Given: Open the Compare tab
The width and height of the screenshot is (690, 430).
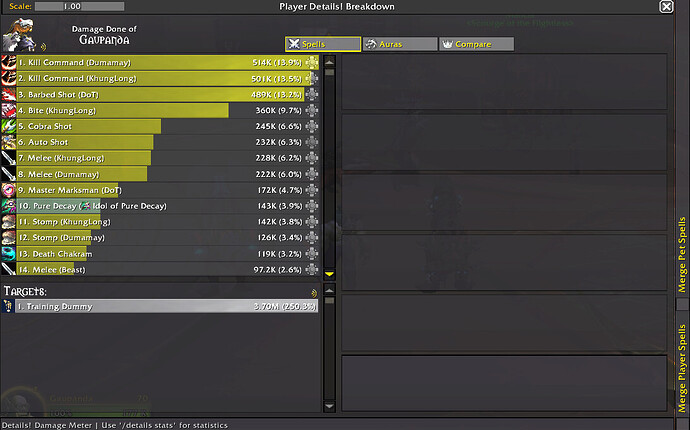Looking at the screenshot, I should coord(477,44).
